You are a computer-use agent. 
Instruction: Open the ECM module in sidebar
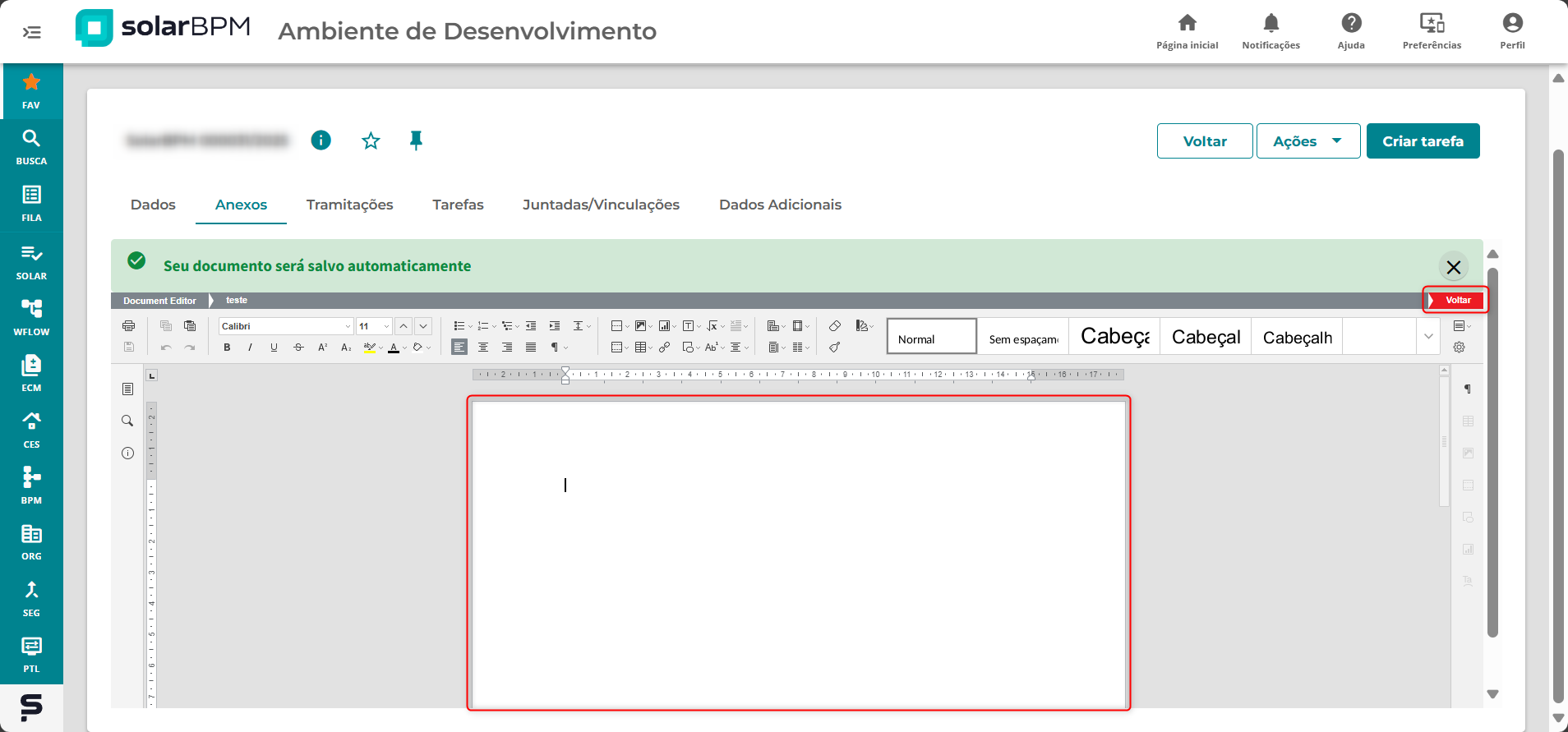tap(31, 372)
